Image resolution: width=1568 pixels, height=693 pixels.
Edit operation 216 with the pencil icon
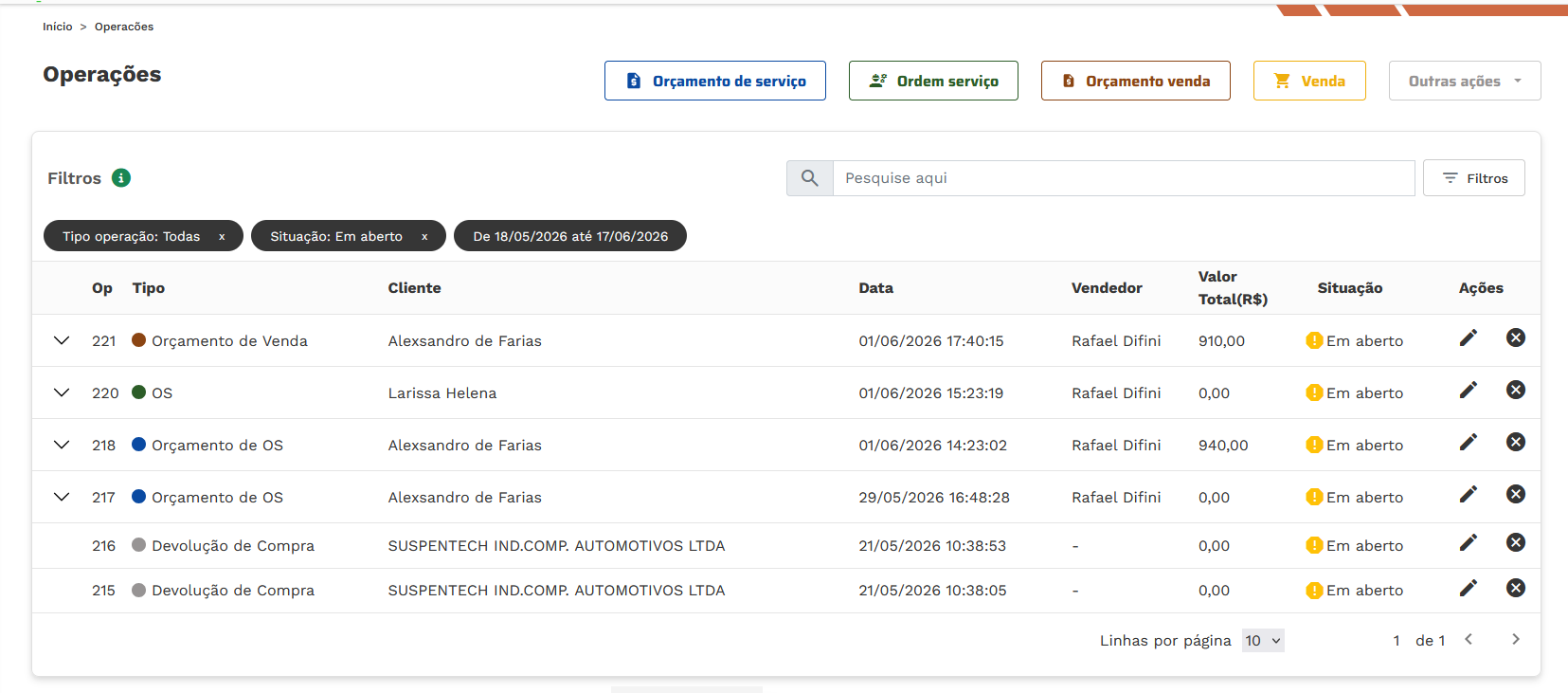tap(1468, 542)
